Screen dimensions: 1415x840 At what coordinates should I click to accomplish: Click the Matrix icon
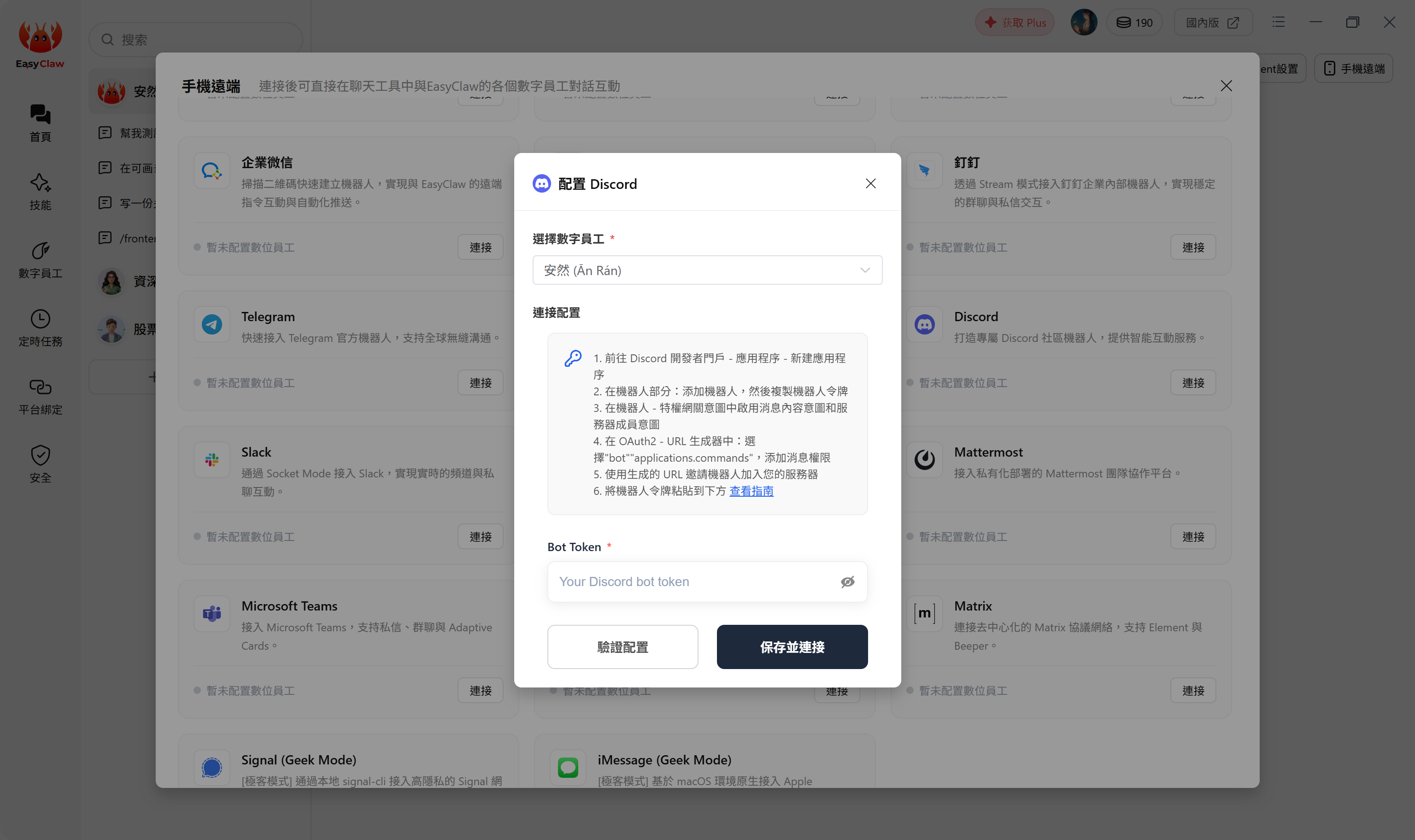[924, 614]
